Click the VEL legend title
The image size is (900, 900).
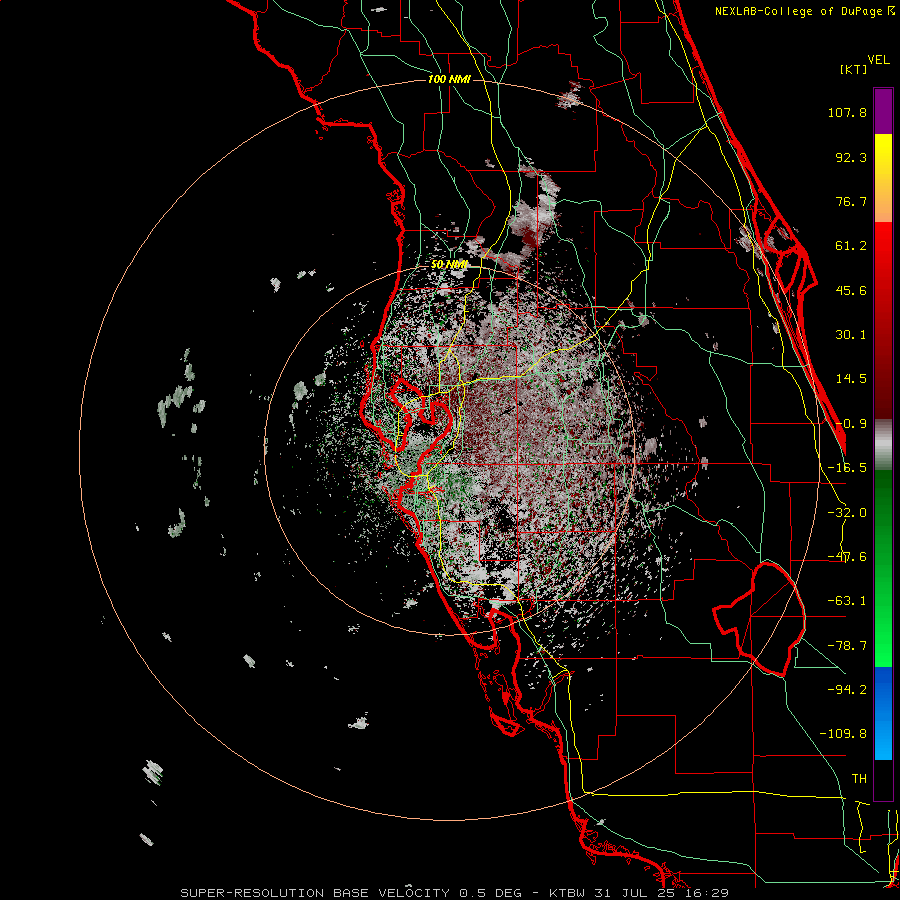878,60
